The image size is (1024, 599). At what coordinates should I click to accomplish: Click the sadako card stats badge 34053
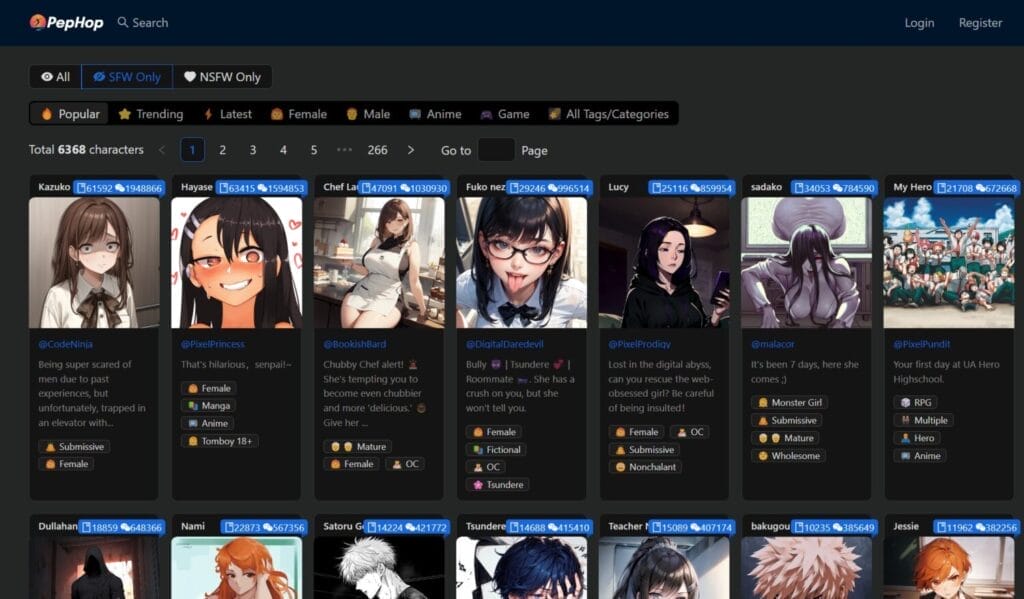tap(834, 188)
